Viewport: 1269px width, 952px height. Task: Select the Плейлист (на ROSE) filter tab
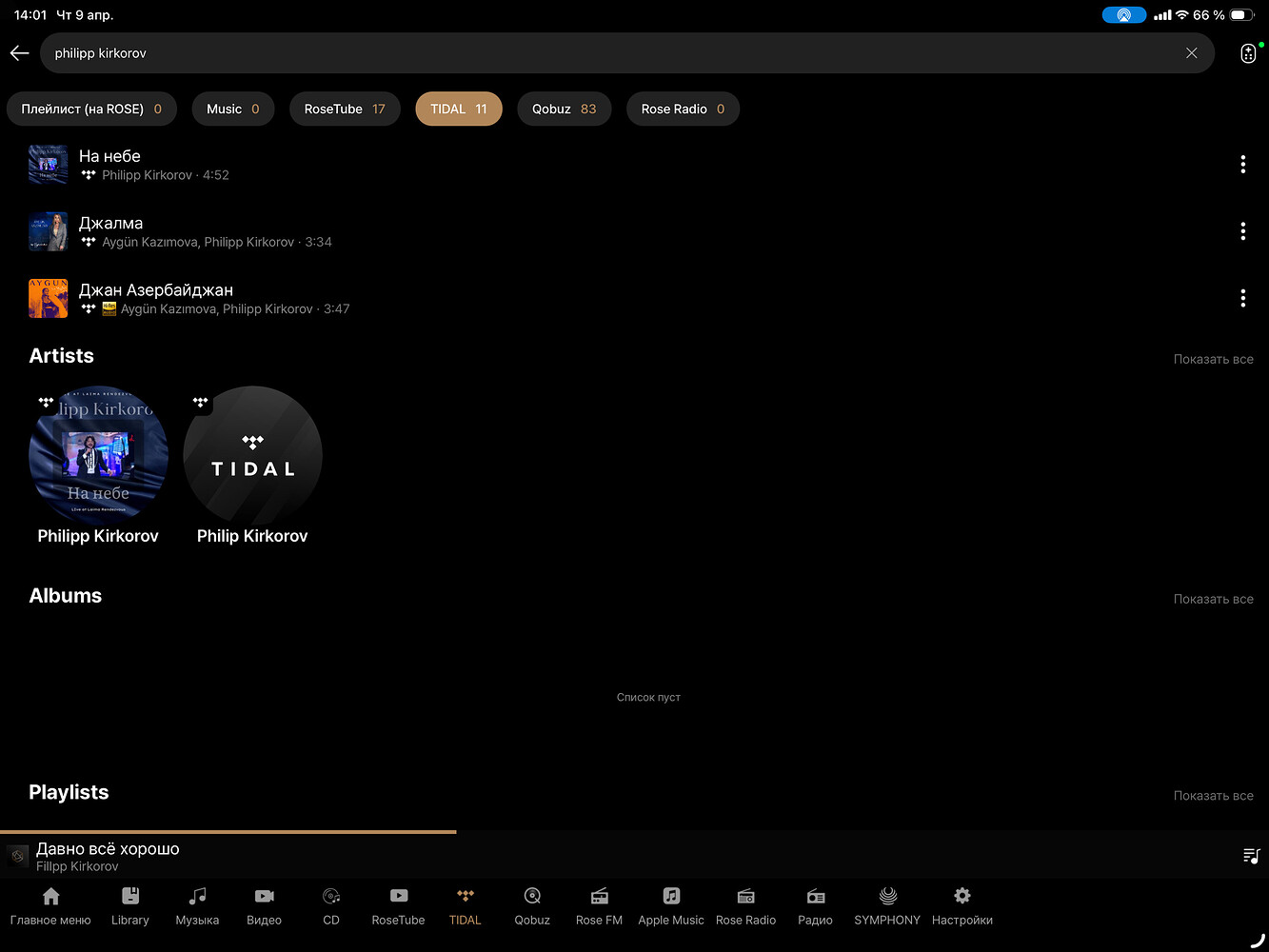[91, 109]
